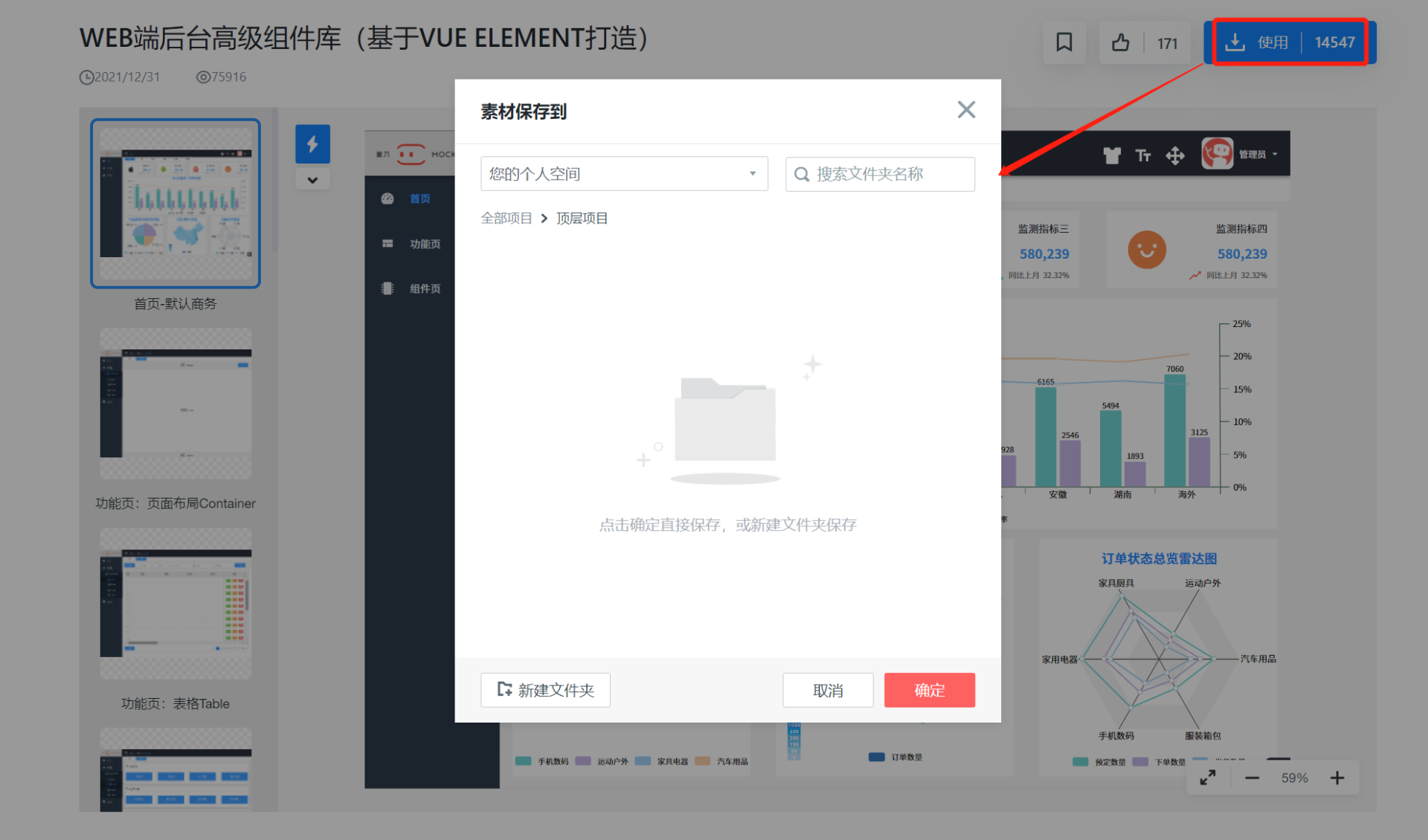Image resolution: width=1428 pixels, height=840 pixels.
Task: Open the 管理员 user dropdown
Action: [1258, 155]
